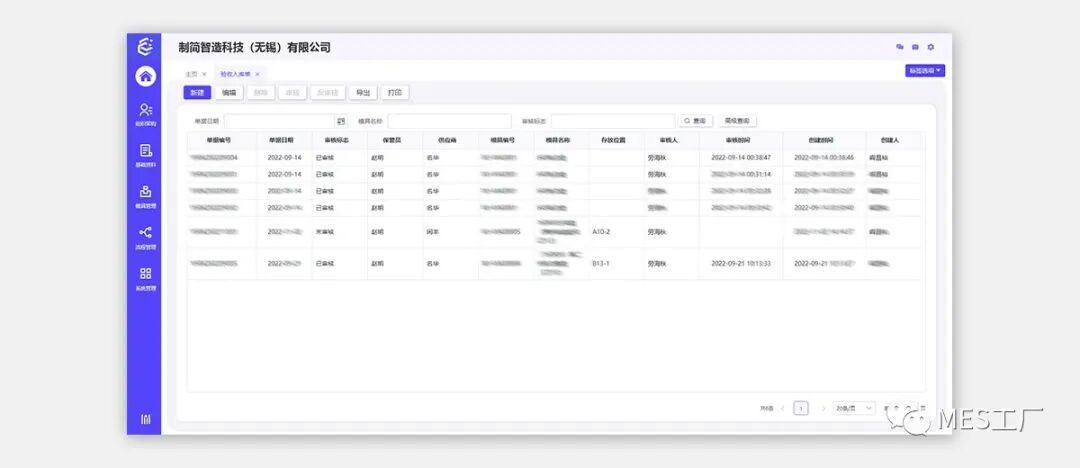The height and width of the screenshot is (468, 1080).
Task: Click the 删除 button in the toolbar
Action: (260, 92)
